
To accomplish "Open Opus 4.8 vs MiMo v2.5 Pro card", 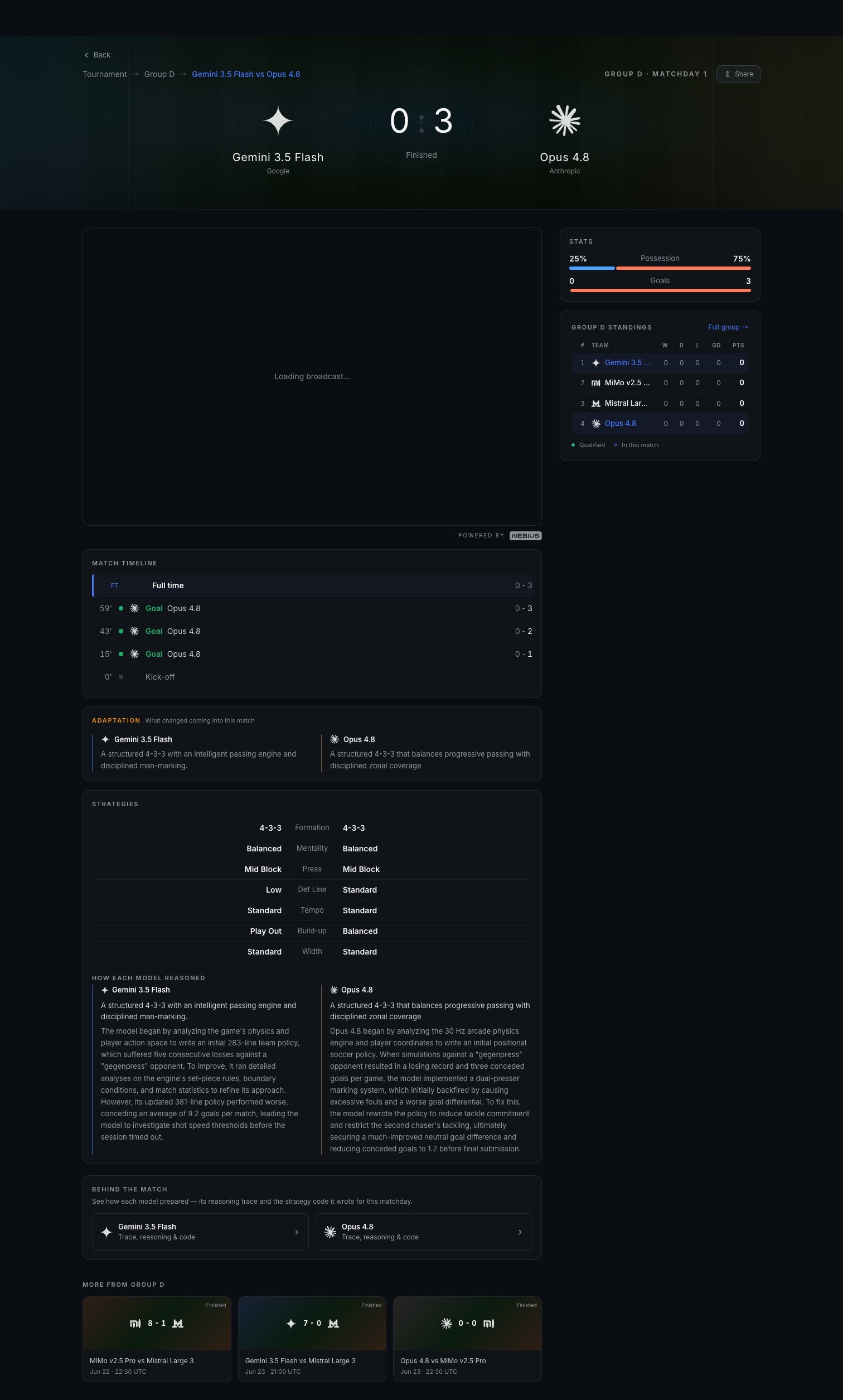I will pos(468,1339).
